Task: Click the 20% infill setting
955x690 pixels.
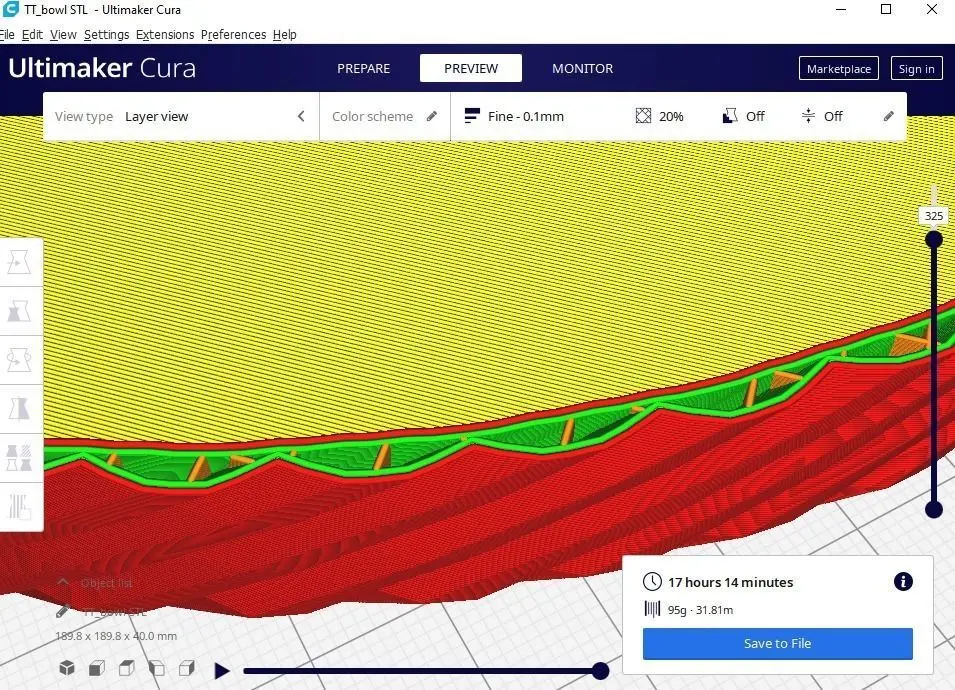Action: click(660, 116)
